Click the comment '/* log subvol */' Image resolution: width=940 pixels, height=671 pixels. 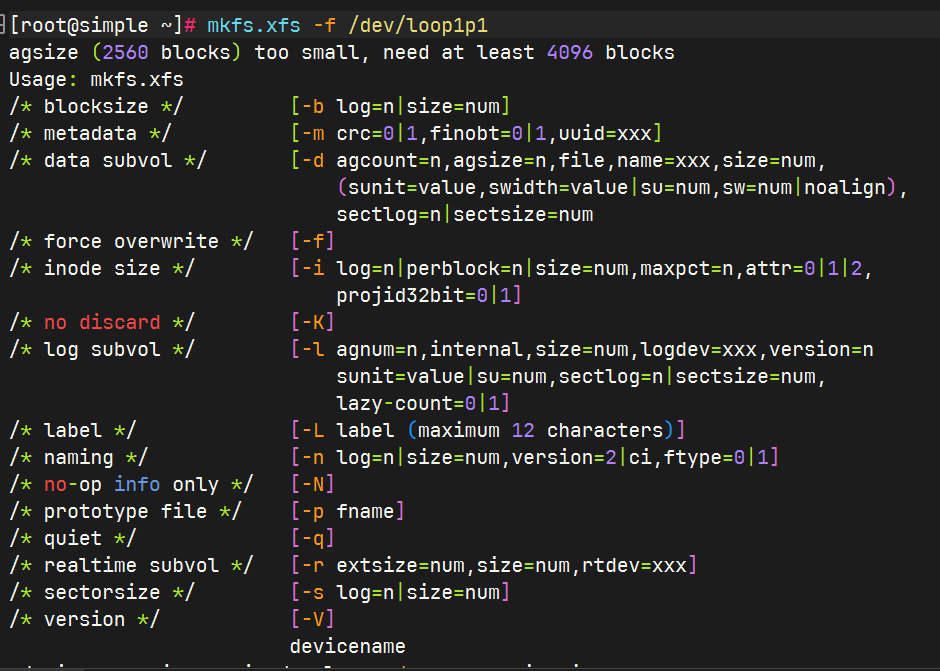click(x=102, y=350)
